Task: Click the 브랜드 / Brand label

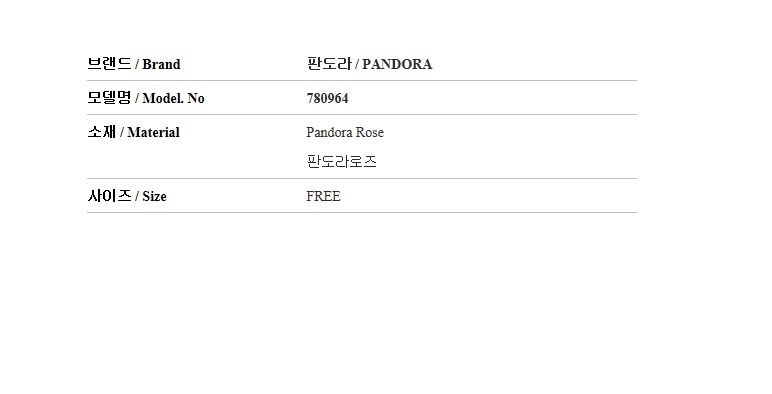Action: [134, 64]
